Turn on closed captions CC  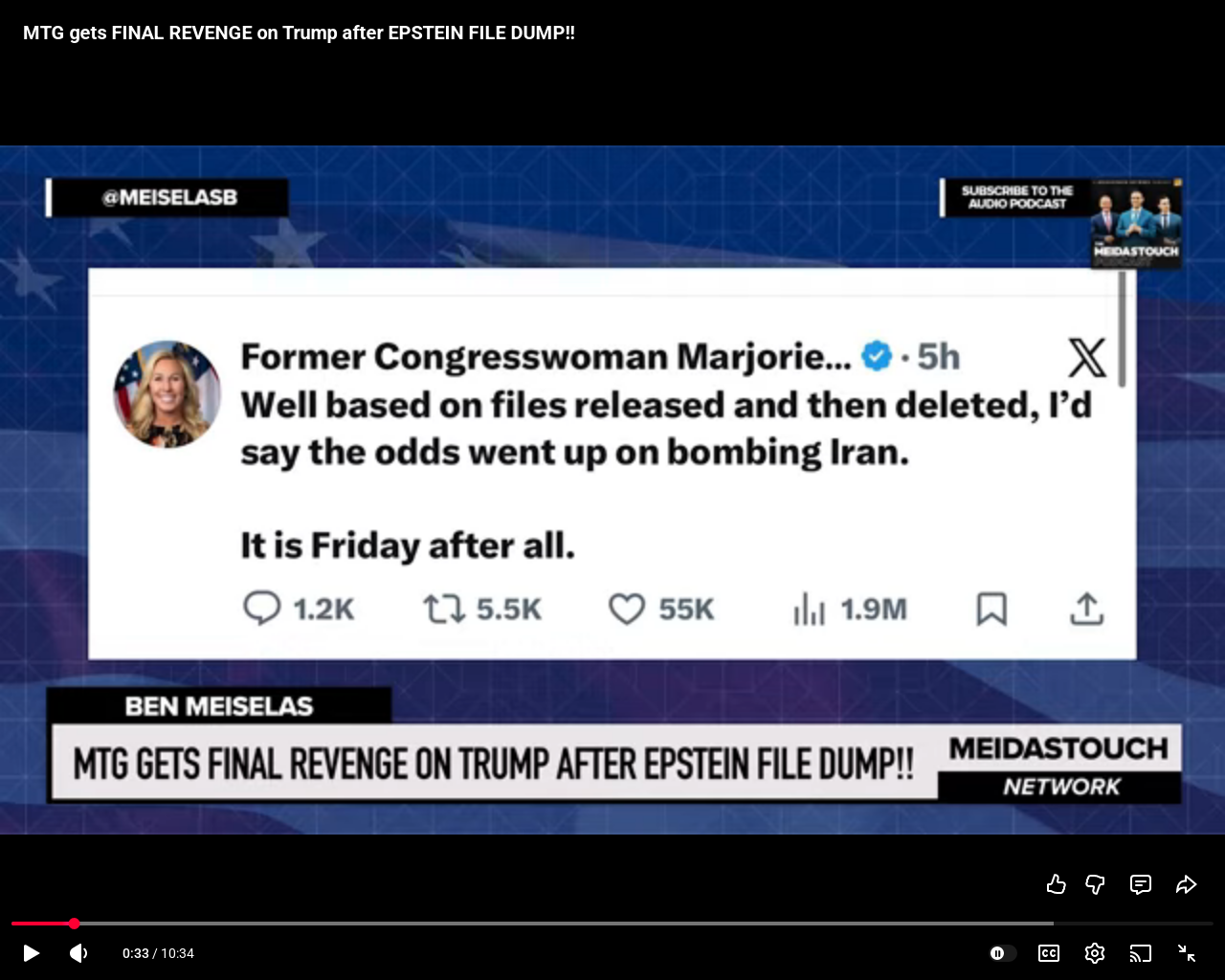pos(1049,953)
